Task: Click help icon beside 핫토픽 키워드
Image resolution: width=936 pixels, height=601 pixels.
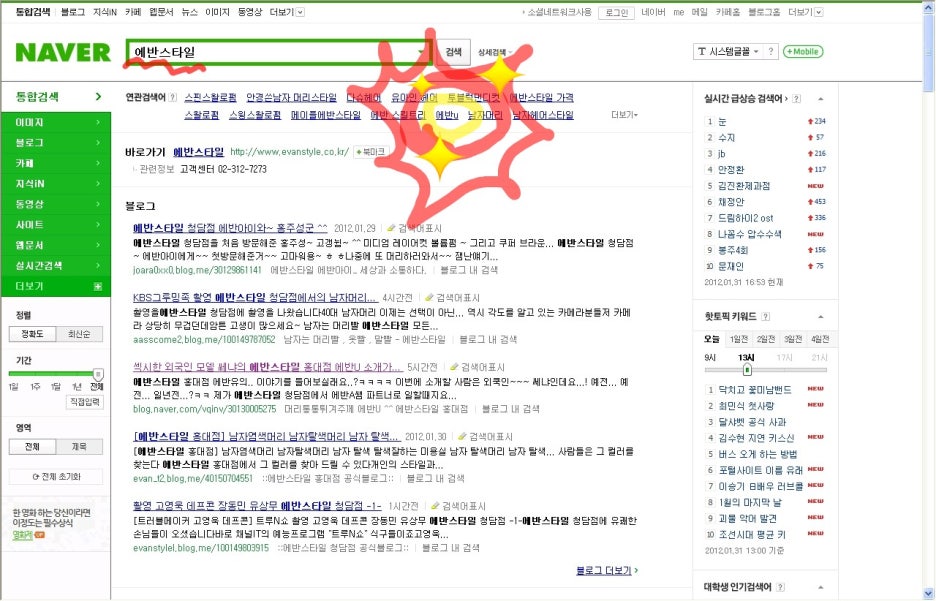Action: click(x=766, y=316)
